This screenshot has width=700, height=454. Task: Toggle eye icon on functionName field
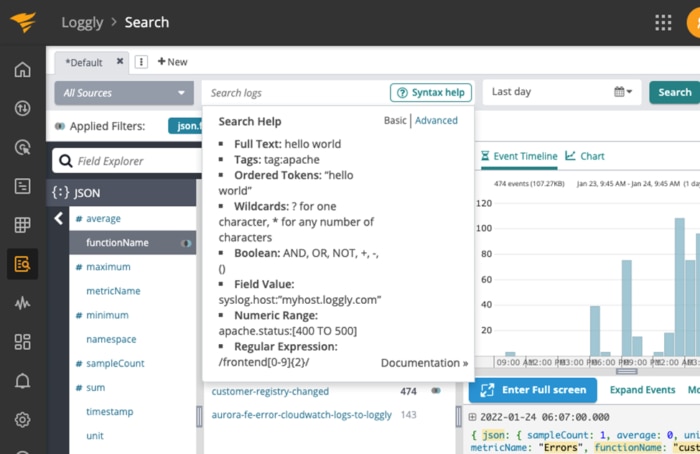tap(186, 243)
